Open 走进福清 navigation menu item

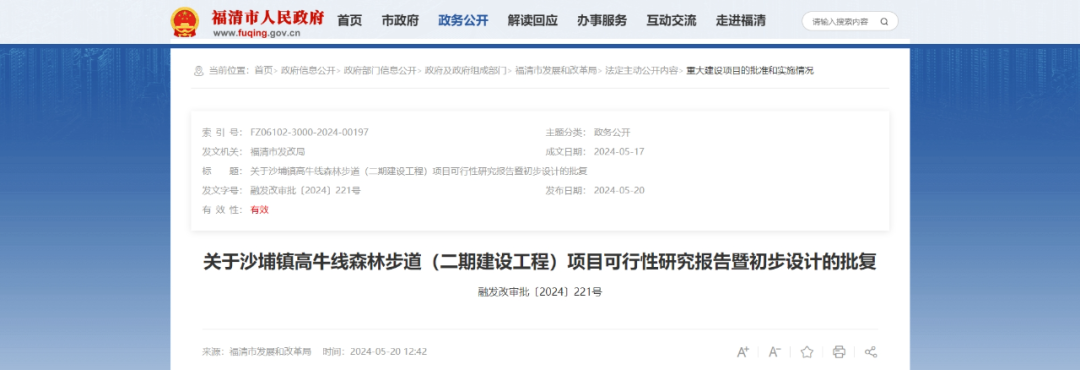pyautogui.click(x=740, y=21)
